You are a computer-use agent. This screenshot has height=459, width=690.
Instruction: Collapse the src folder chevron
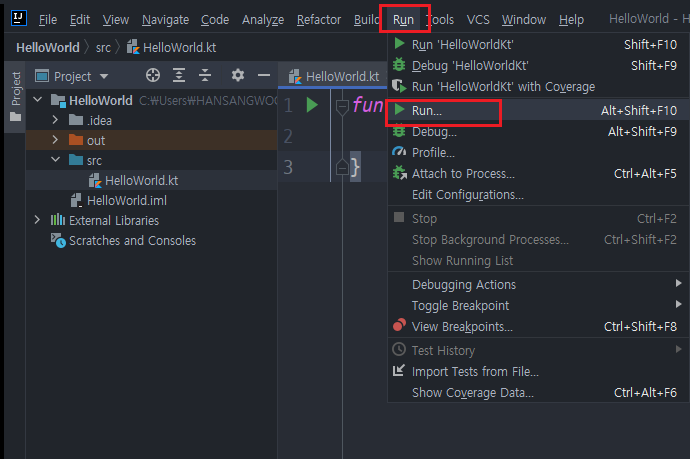click(55, 159)
